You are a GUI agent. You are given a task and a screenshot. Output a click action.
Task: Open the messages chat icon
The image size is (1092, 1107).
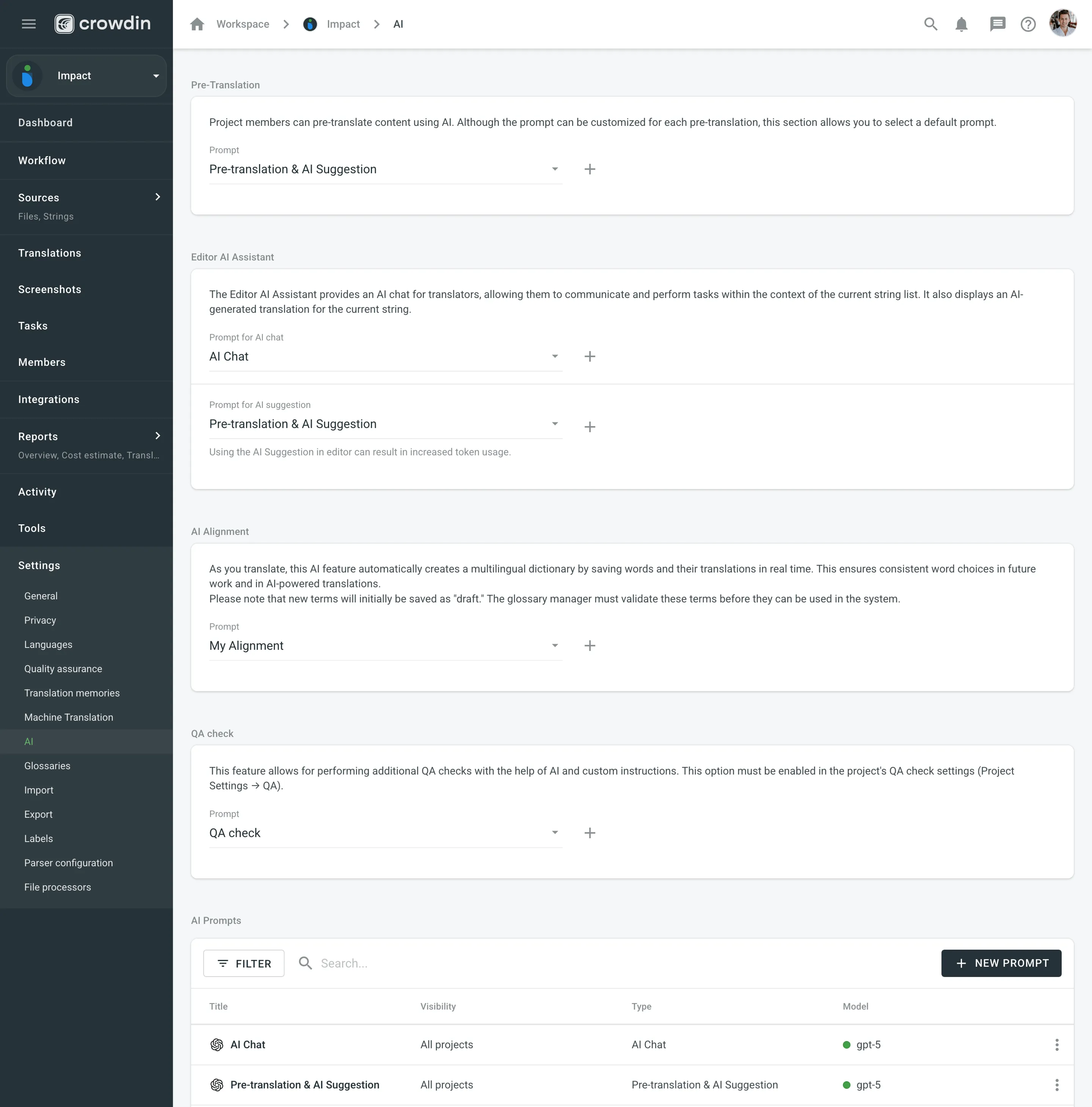pos(997,24)
